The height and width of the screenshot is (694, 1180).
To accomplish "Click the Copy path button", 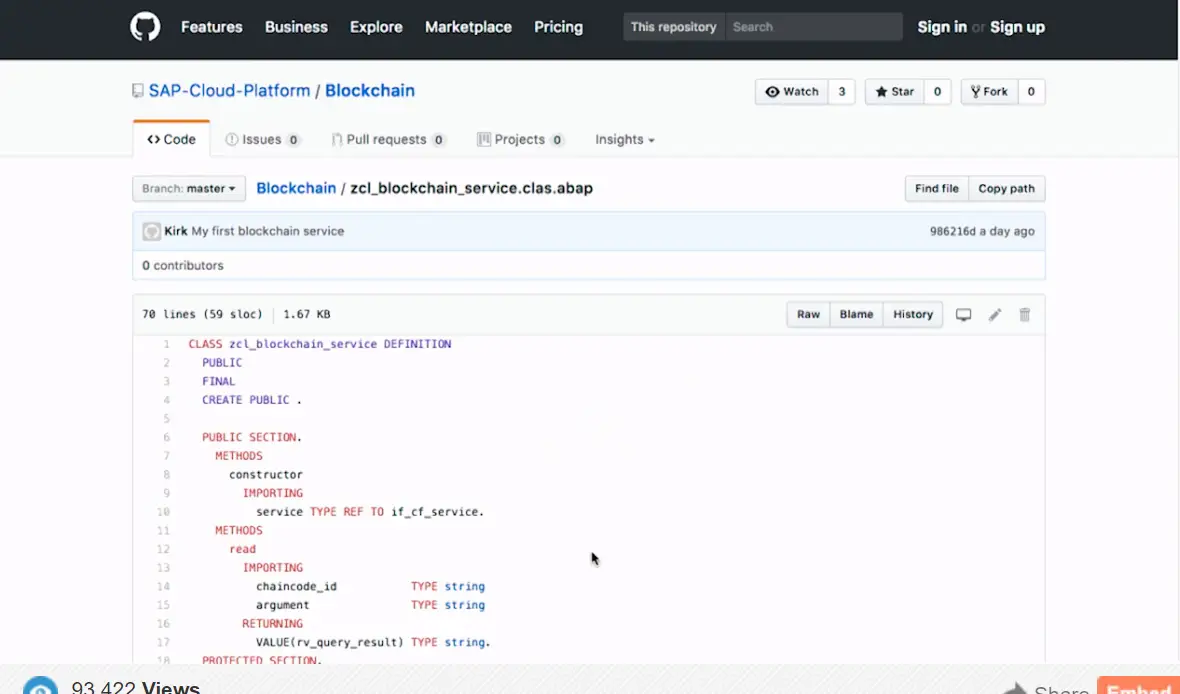I will (x=1007, y=188).
